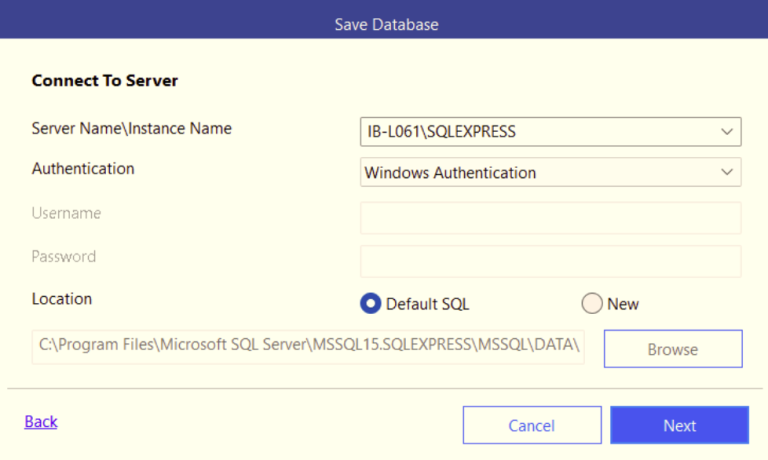Open the Browse folder button
768x460 pixels.
[x=673, y=349]
